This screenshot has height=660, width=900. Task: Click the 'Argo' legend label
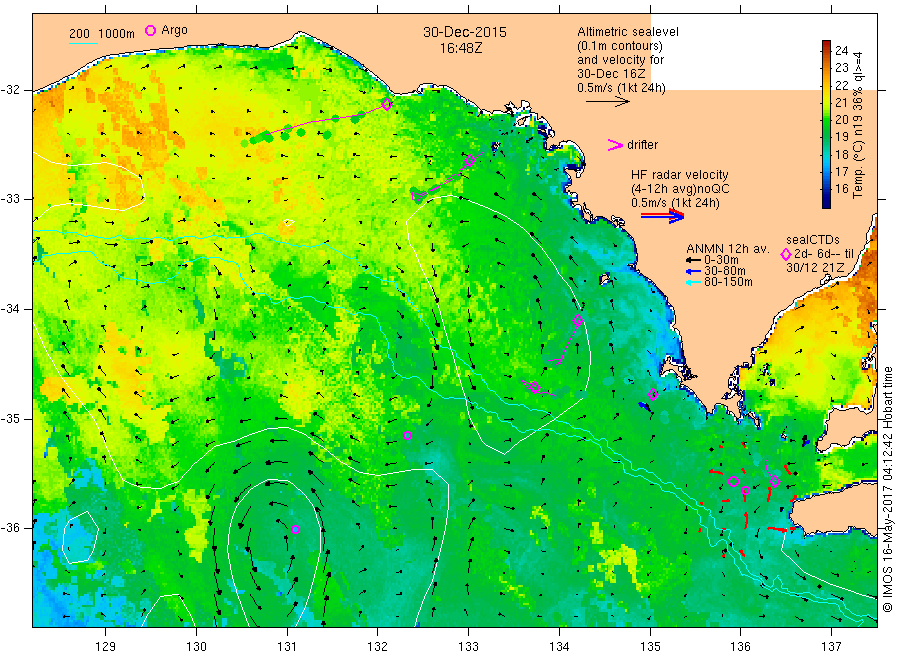(174, 30)
